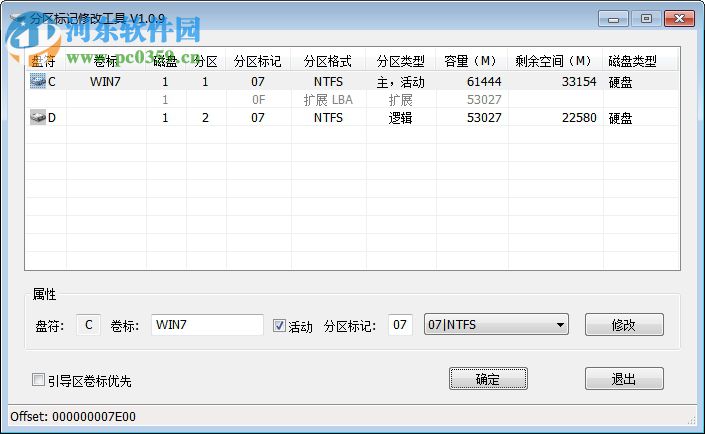
Task: Click the 53027 capacity in D row
Action: coord(484,118)
